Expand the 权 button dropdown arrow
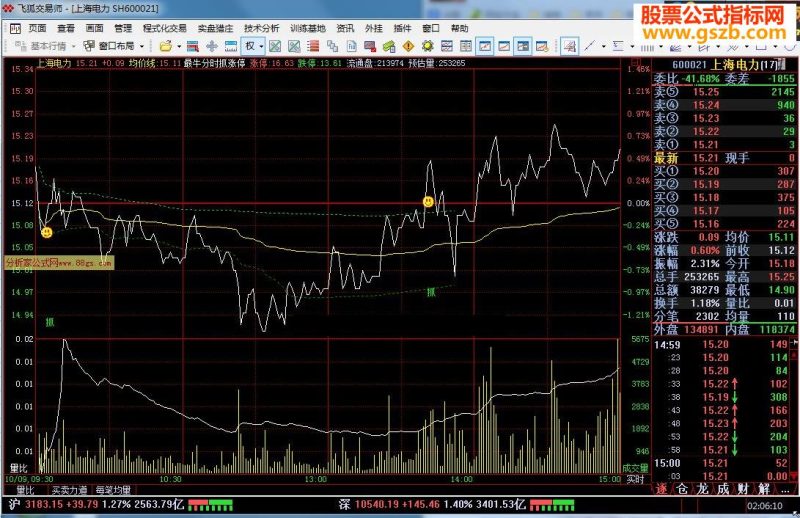 [261, 47]
